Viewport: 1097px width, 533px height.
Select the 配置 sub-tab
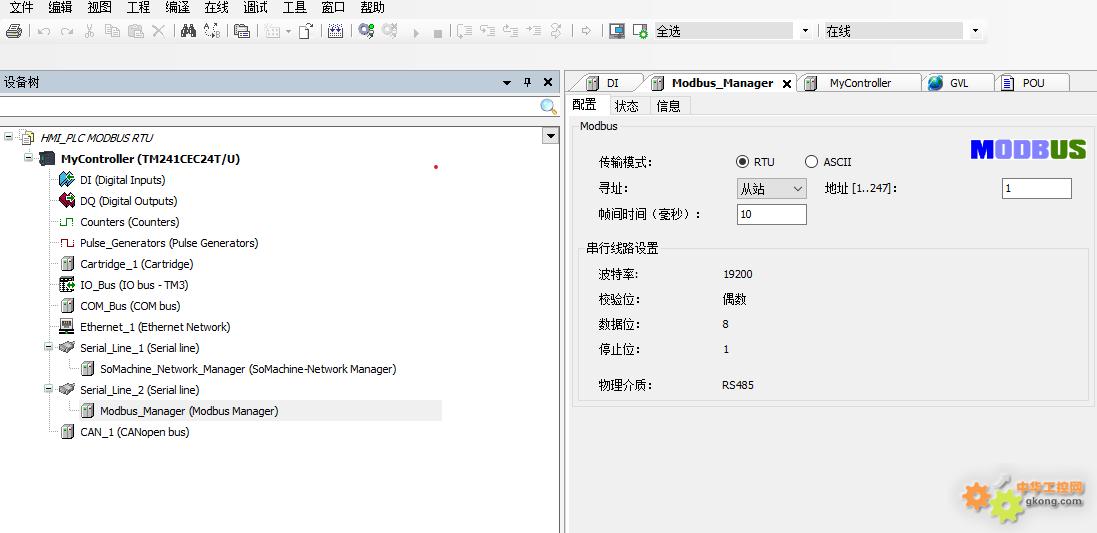coord(585,105)
